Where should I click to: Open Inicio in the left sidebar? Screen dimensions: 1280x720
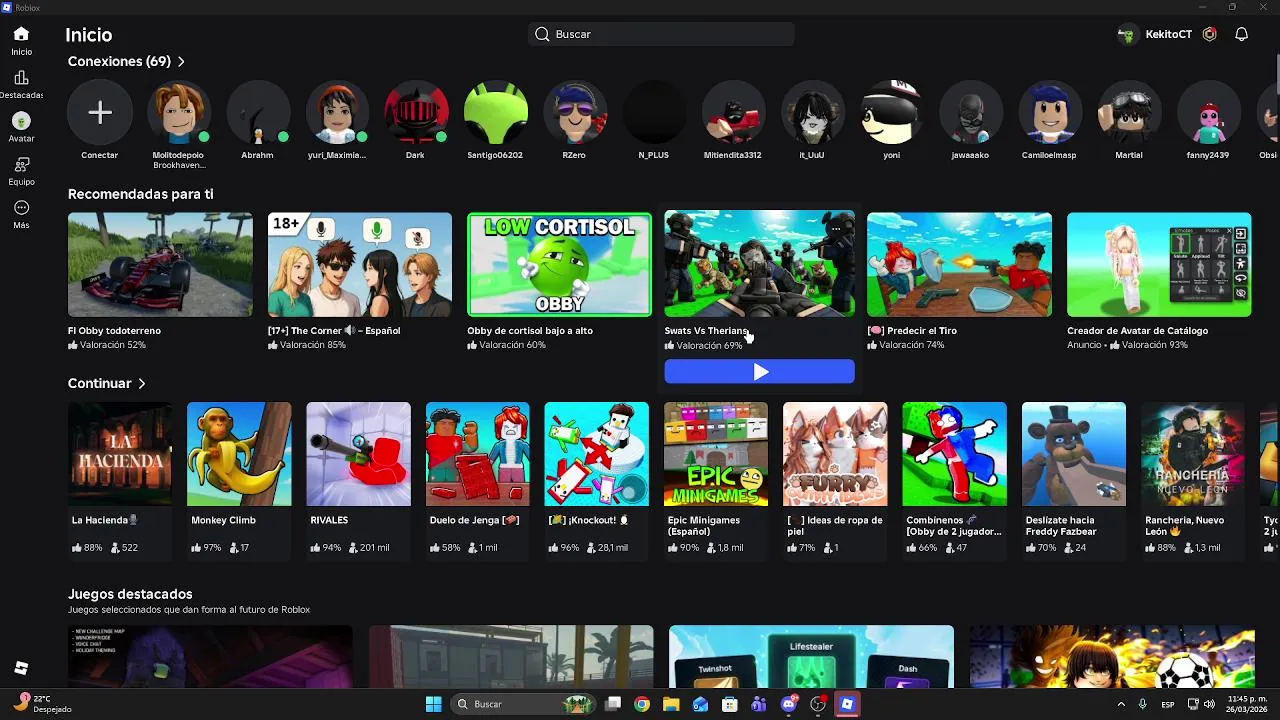[21, 40]
